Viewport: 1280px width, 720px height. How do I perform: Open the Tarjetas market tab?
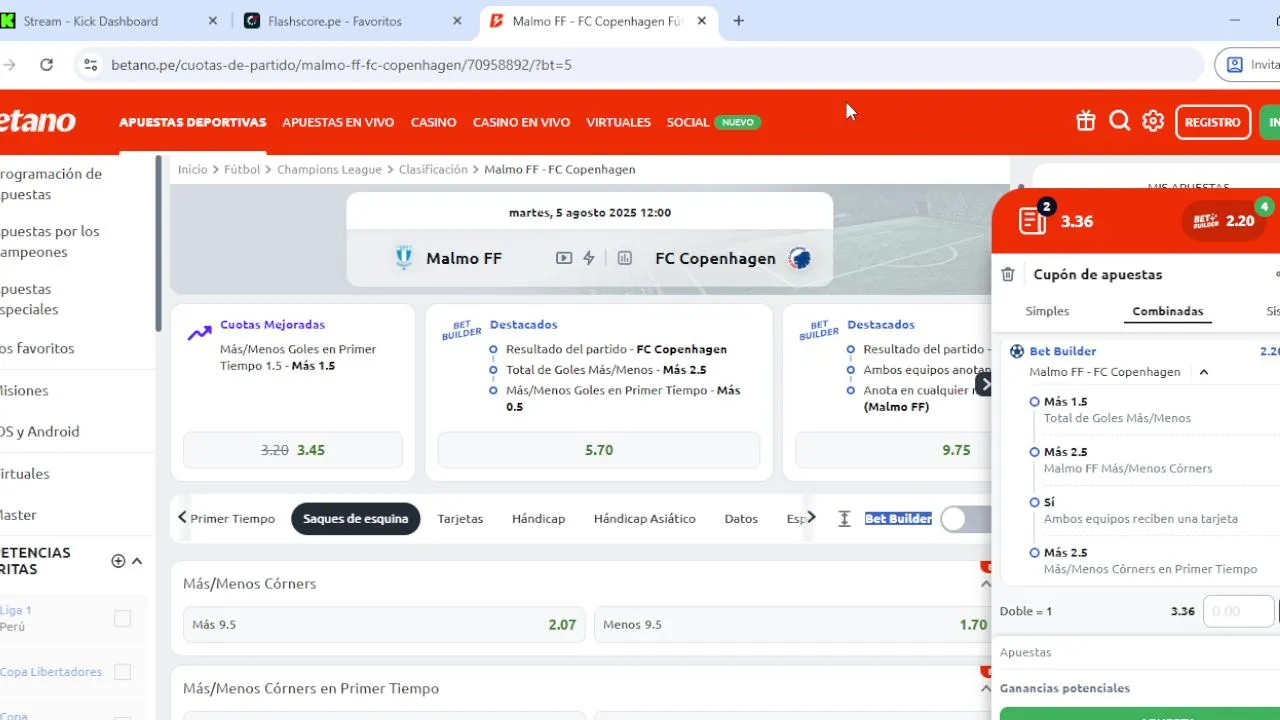coord(460,519)
